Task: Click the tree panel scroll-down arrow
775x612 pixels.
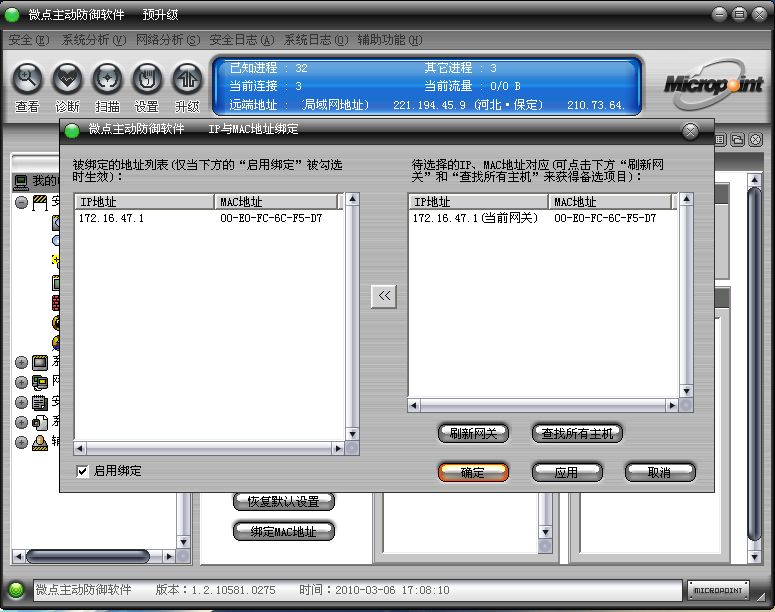Action: [183, 542]
